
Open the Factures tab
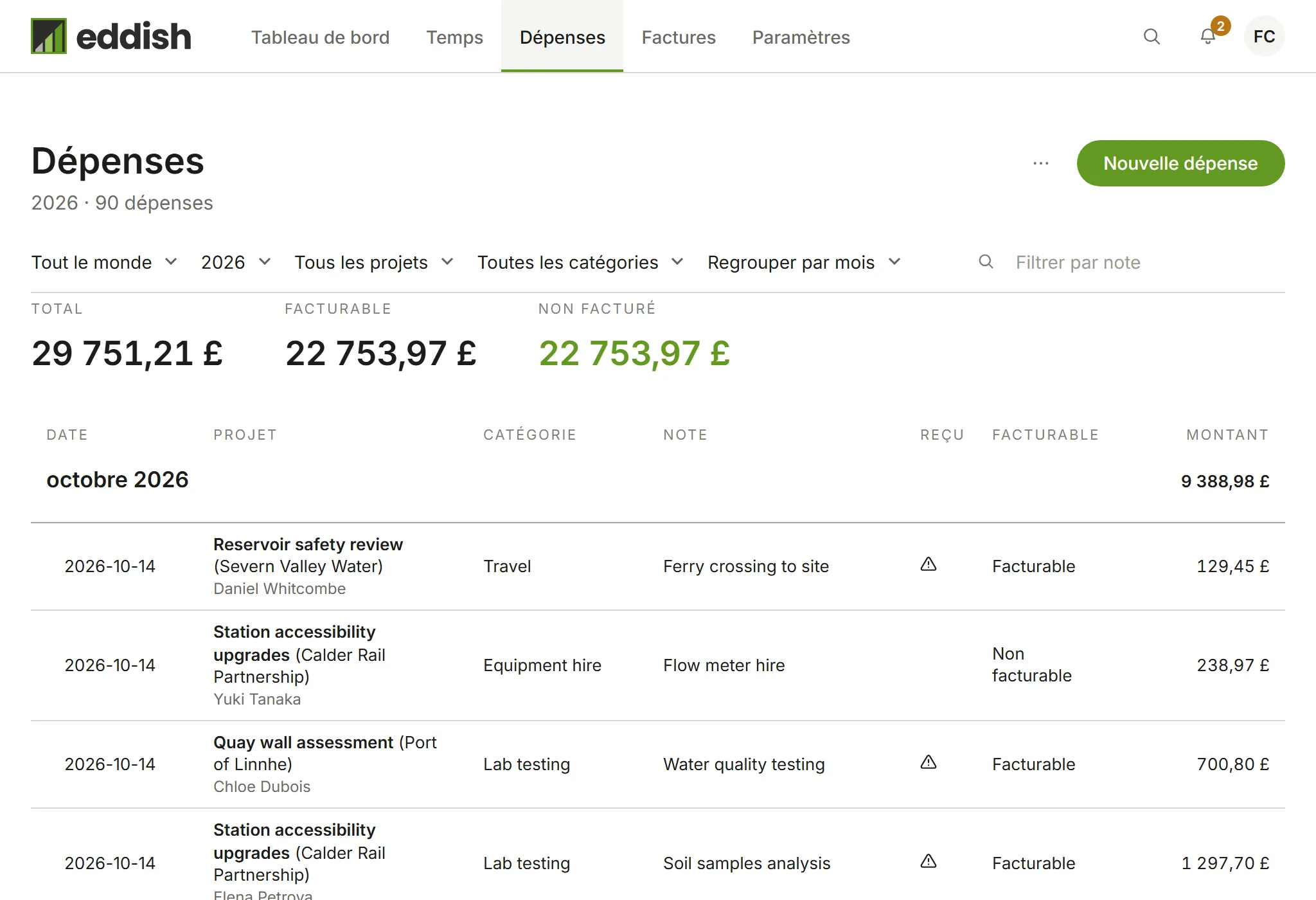click(679, 37)
